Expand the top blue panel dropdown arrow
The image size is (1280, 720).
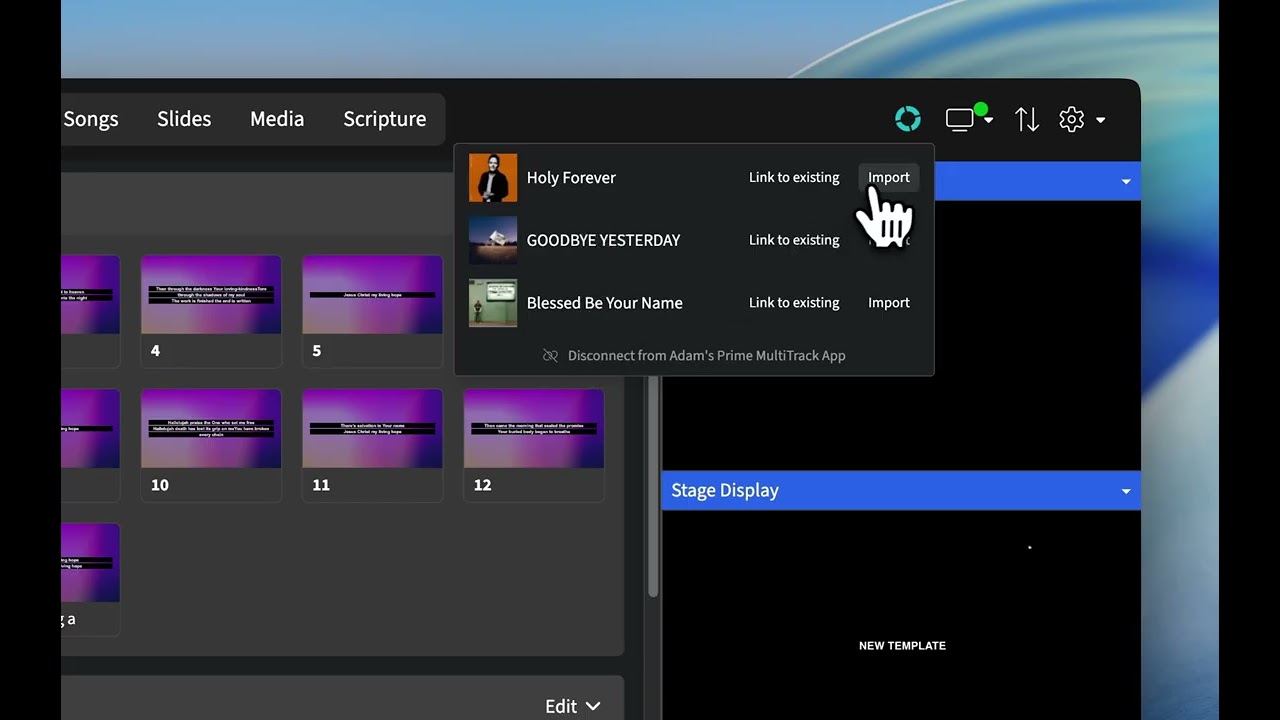[x=1126, y=182]
